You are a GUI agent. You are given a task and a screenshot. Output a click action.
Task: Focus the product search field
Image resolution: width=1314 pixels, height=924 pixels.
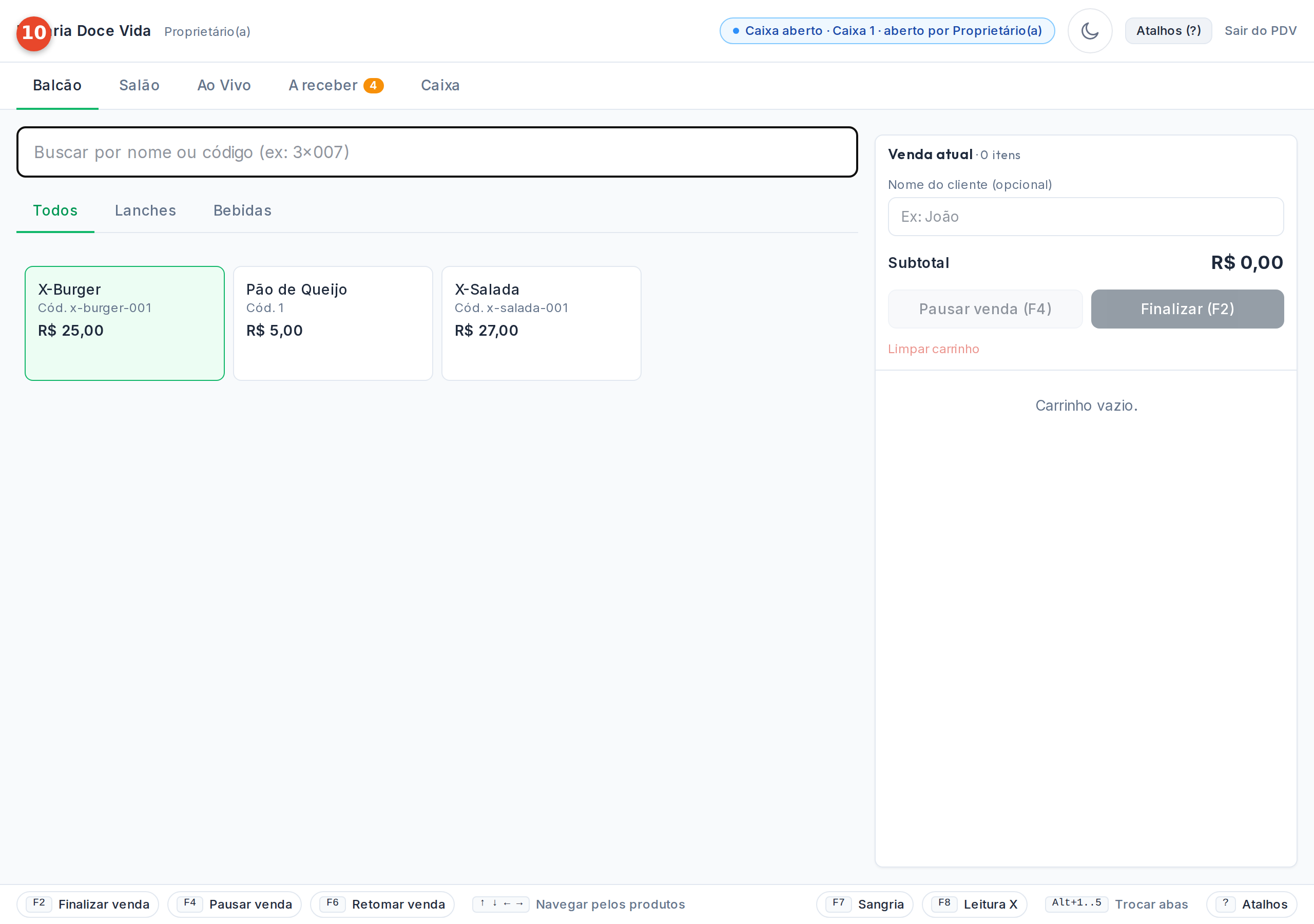point(437,152)
